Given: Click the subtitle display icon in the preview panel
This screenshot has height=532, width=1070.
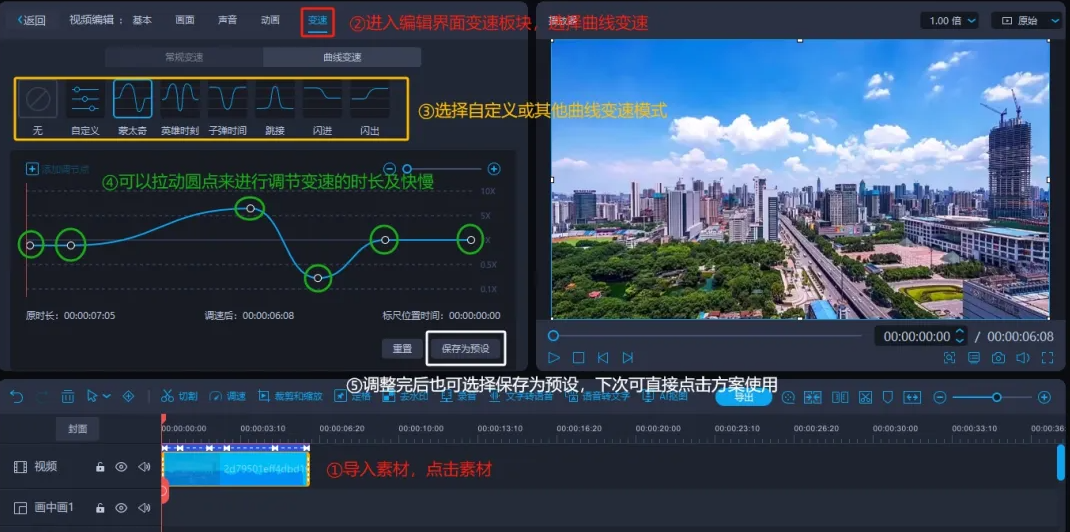Looking at the screenshot, I should coord(974,357).
